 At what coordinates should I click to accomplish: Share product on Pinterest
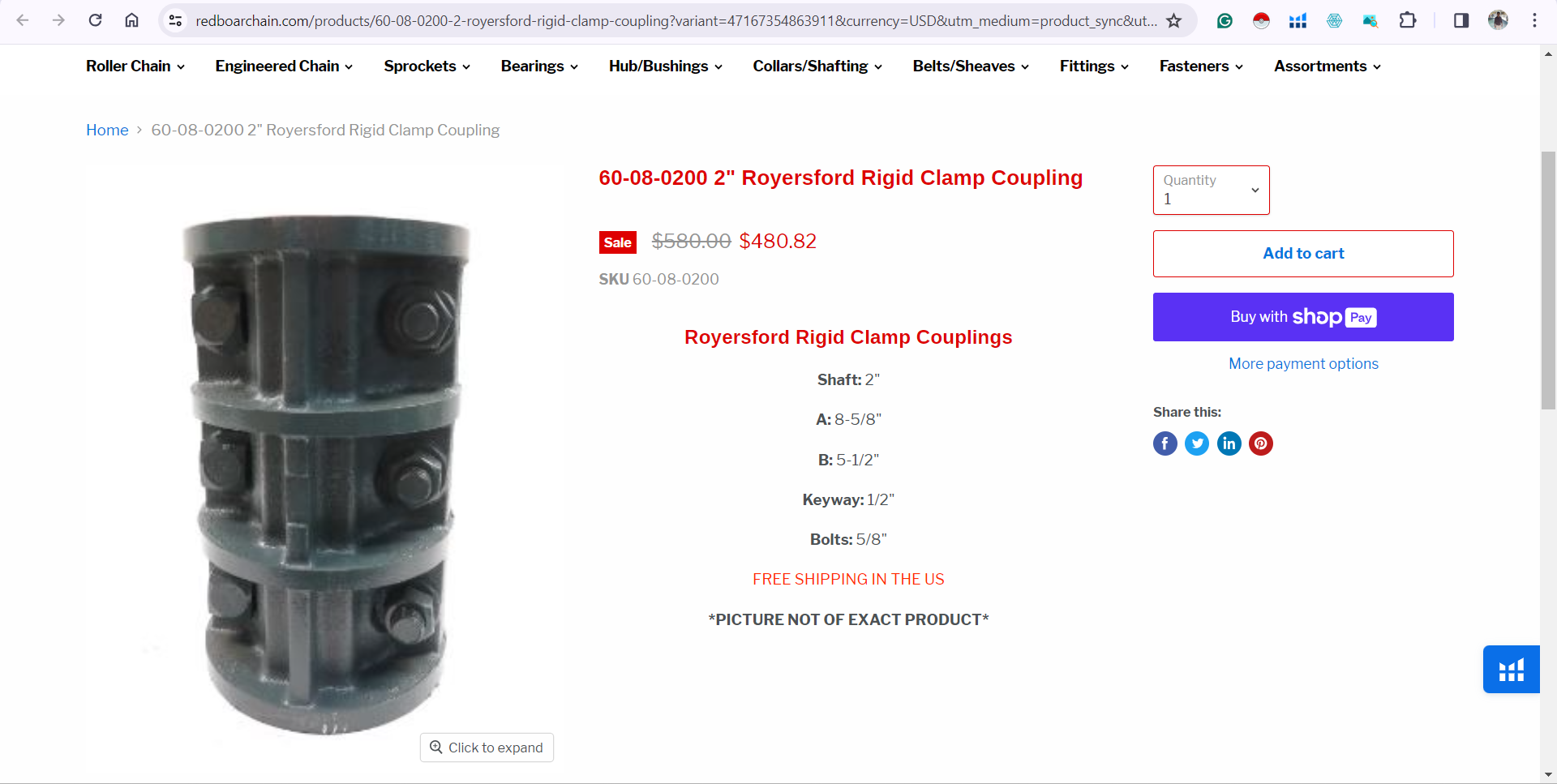(x=1261, y=443)
